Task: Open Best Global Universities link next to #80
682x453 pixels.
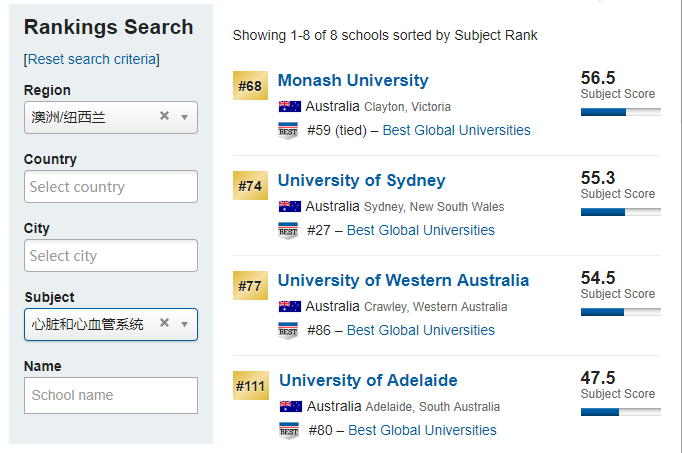Action: (422, 430)
